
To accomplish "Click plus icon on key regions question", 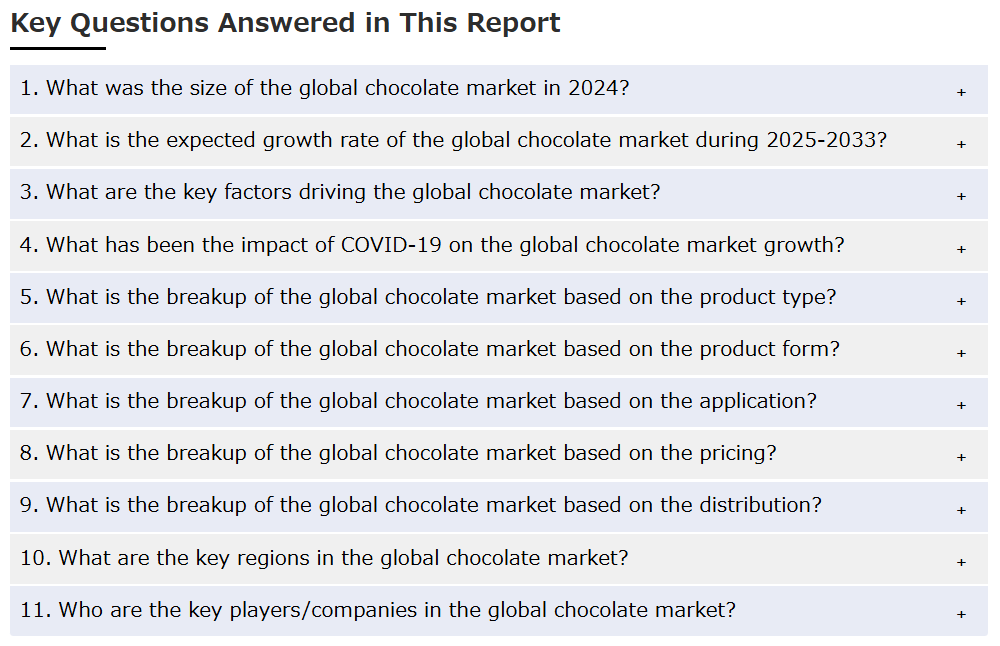I will click(961, 562).
